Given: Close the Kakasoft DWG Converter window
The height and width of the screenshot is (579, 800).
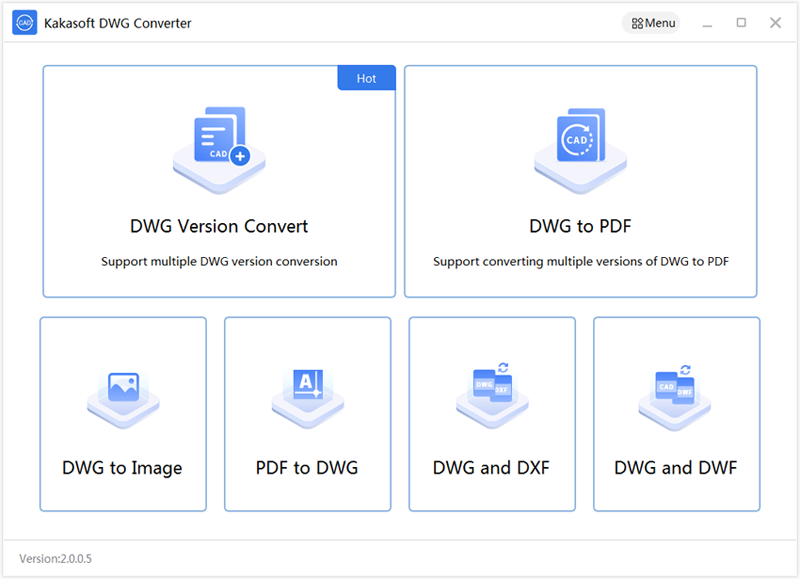Looking at the screenshot, I should [776, 23].
